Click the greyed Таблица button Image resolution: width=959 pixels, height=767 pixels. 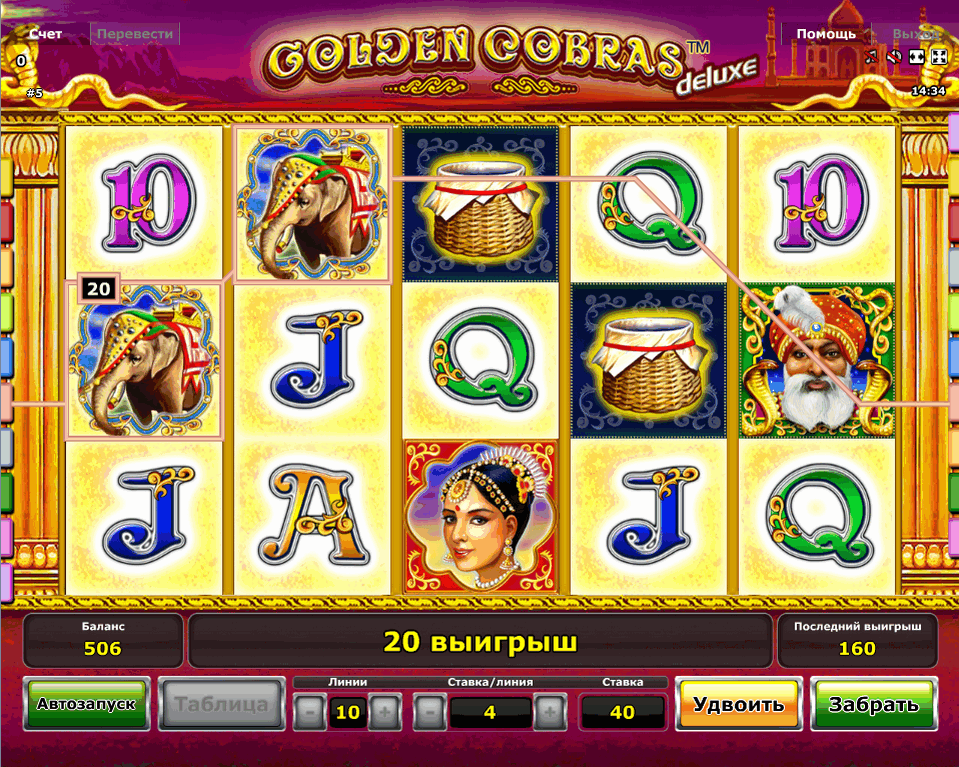point(221,704)
